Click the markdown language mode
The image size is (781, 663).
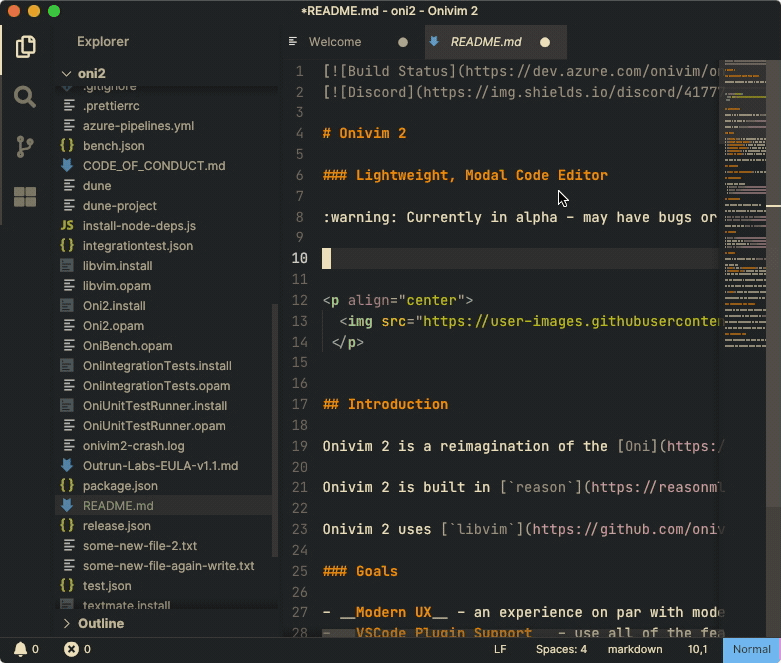point(635,650)
